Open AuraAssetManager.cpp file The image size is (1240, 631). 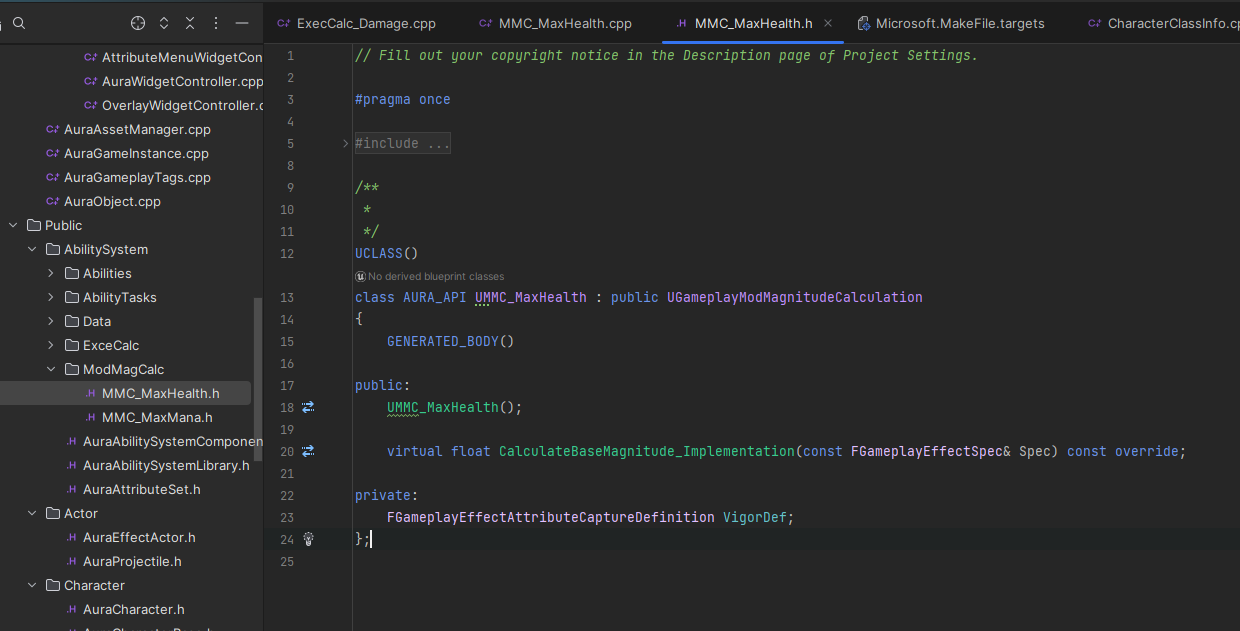(x=128, y=129)
